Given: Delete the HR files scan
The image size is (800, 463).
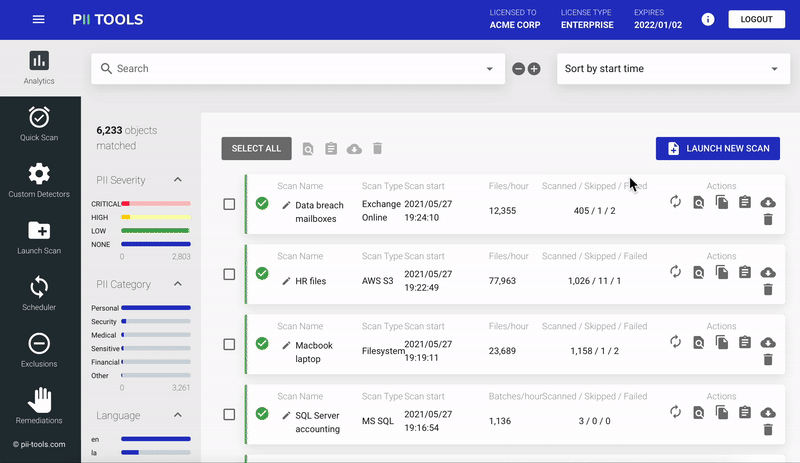Looking at the screenshot, I should [x=768, y=289].
